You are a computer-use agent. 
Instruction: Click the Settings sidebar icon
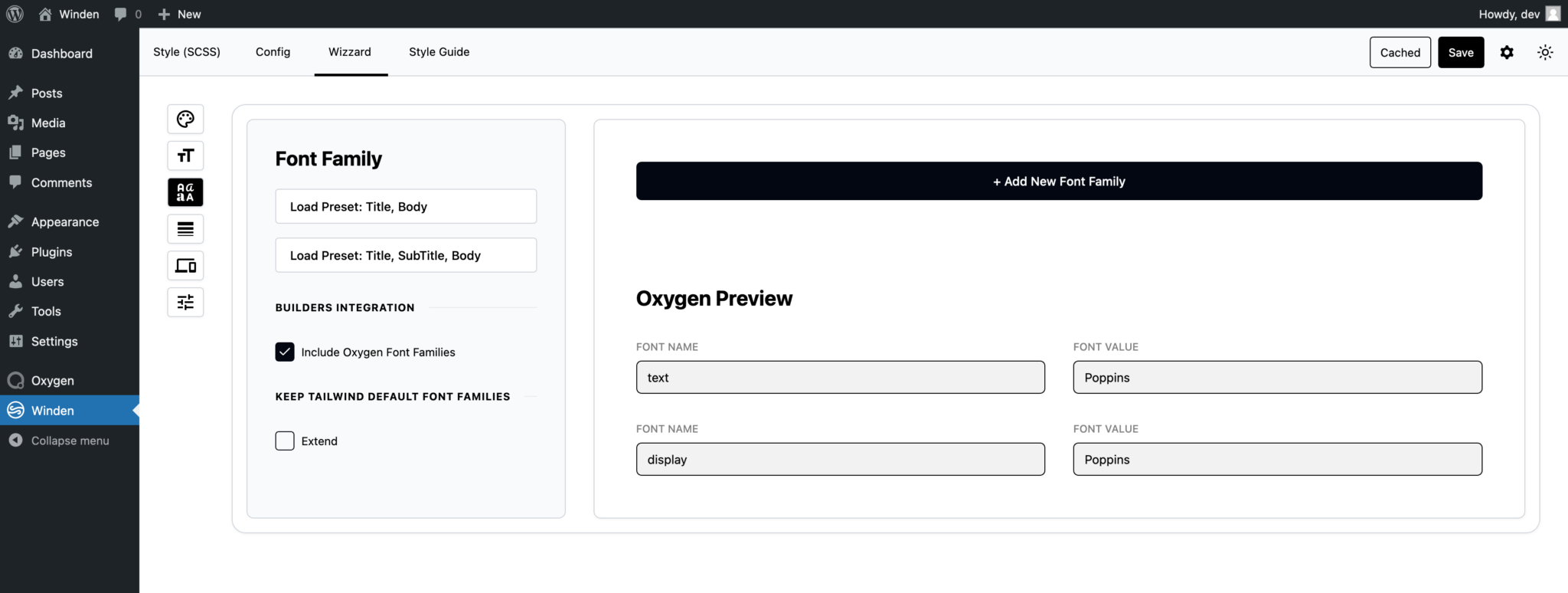point(15,341)
